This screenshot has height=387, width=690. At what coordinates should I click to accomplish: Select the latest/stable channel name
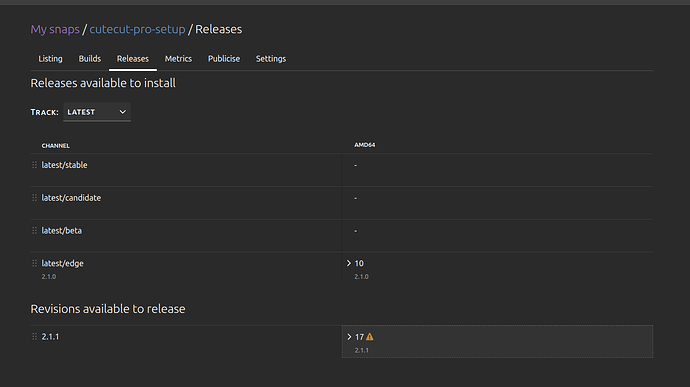point(64,165)
